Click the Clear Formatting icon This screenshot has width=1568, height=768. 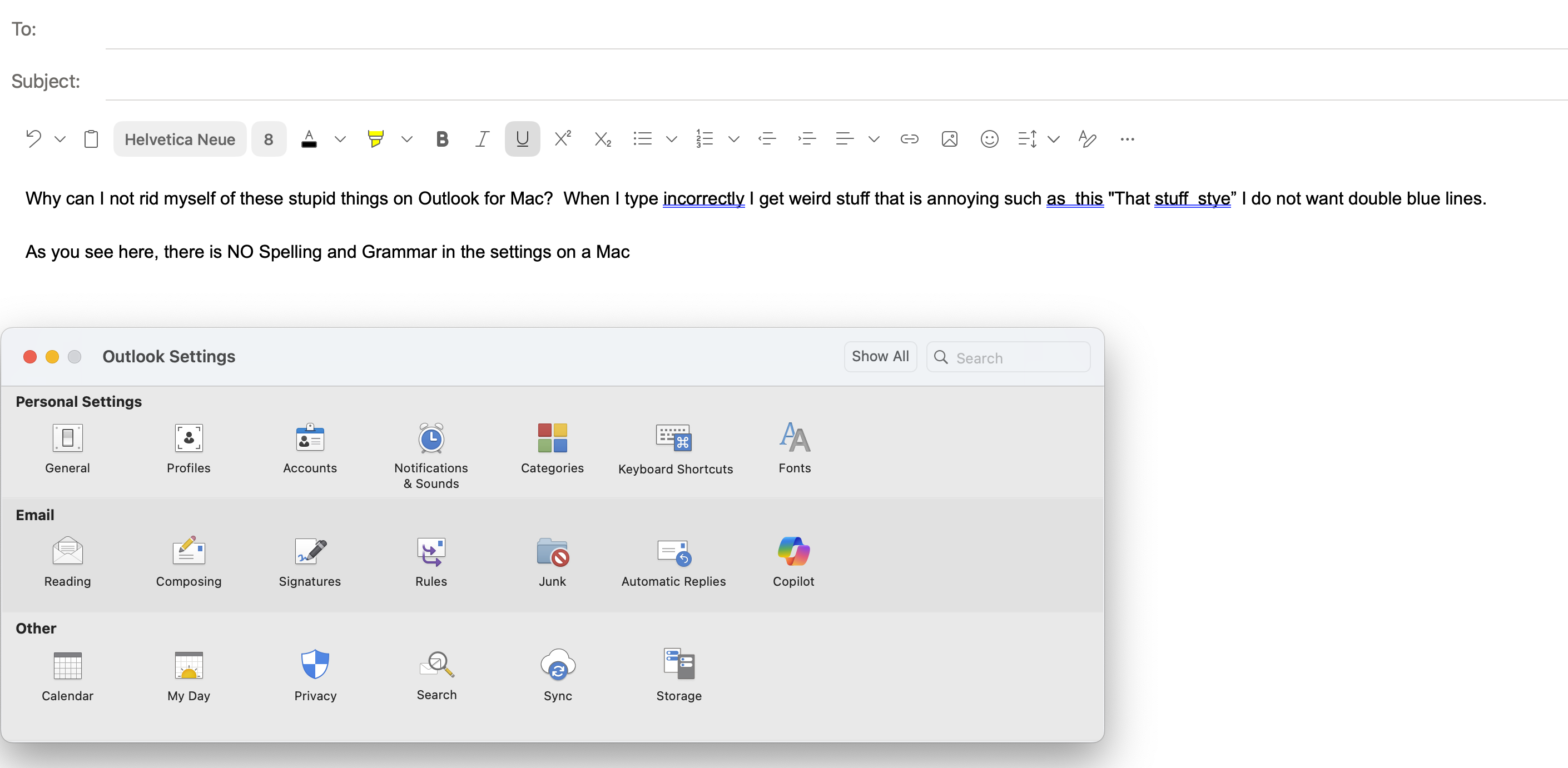(1087, 139)
